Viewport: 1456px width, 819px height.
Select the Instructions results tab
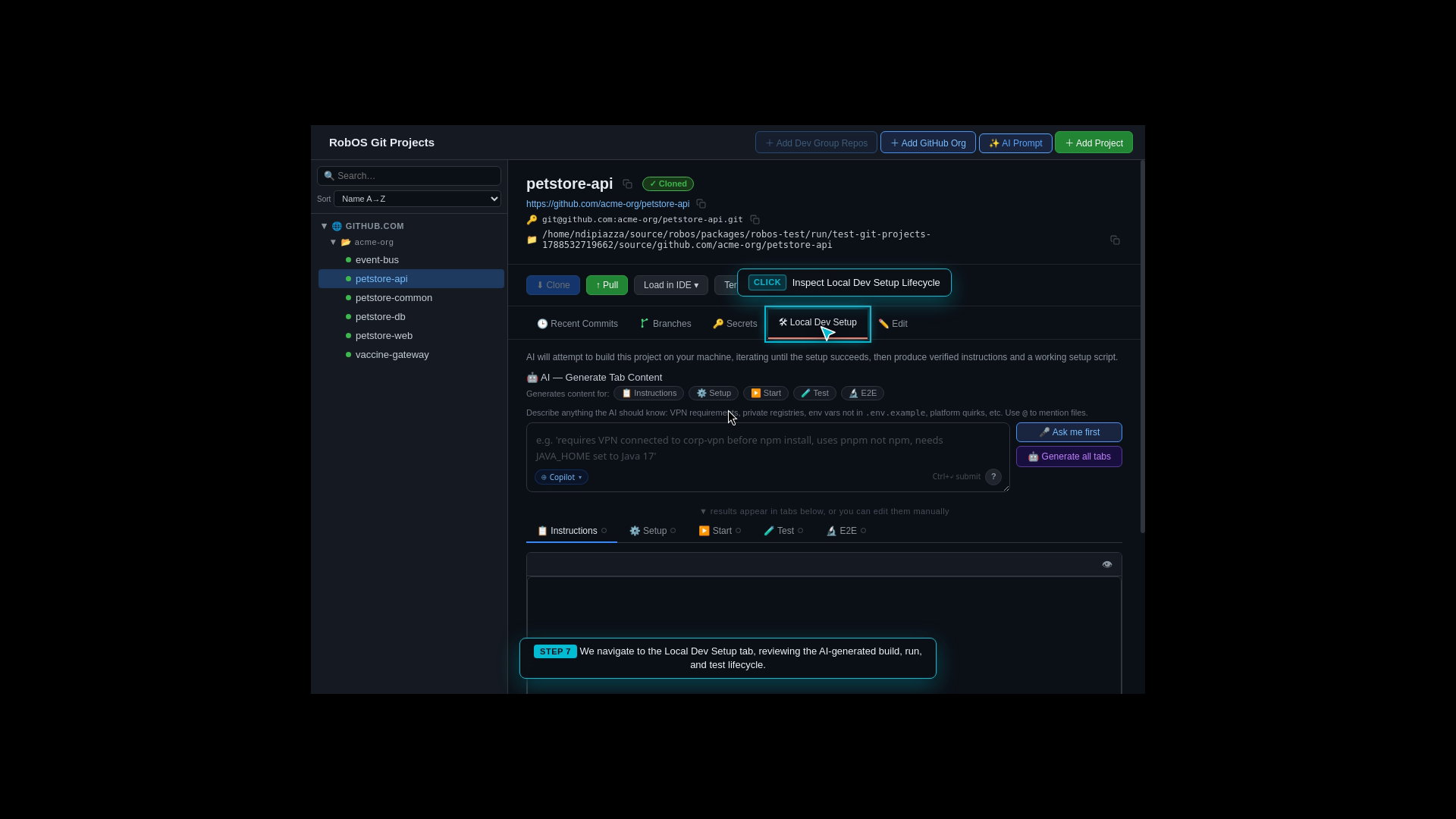(x=572, y=531)
